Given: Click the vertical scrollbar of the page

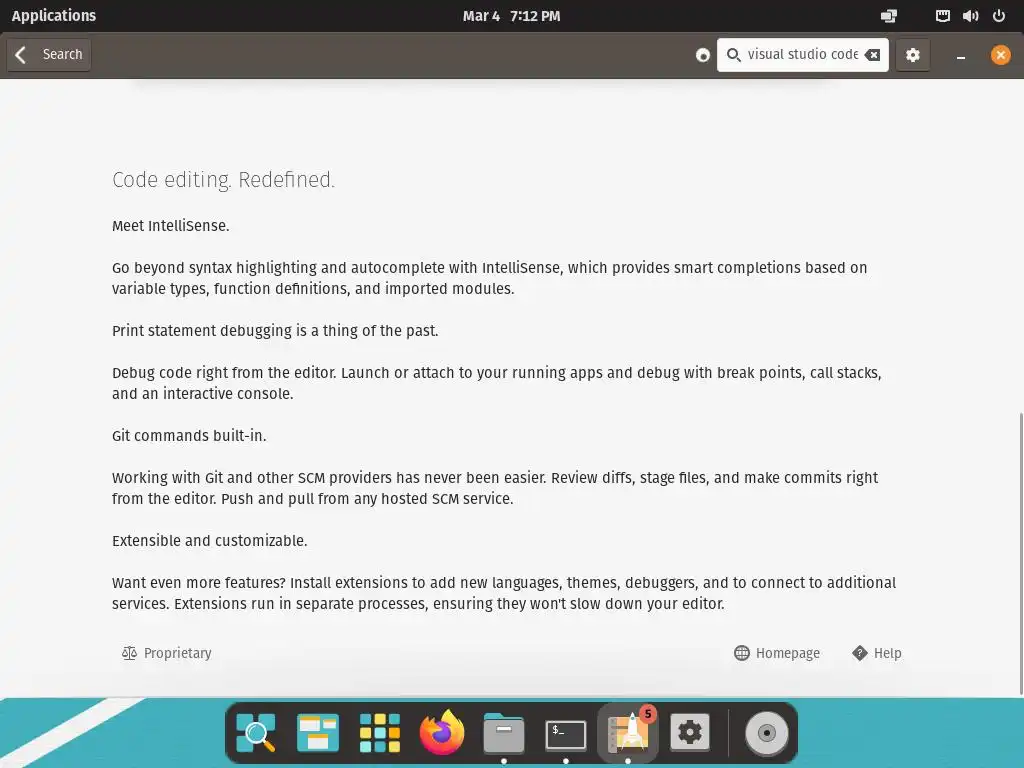Looking at the screenshot, I should (1021, 554).
